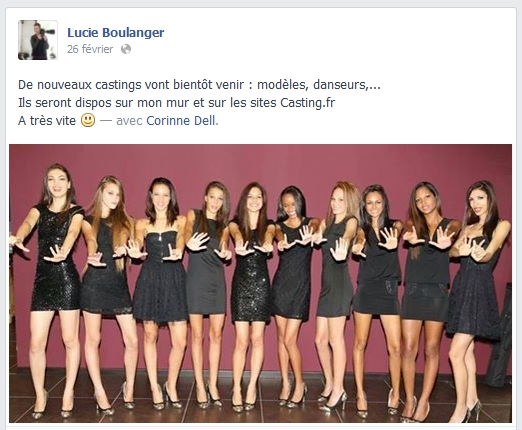Click the "Casting.fr" text in the post
This screenshot has height=430, width=522.
coord(308,103)
